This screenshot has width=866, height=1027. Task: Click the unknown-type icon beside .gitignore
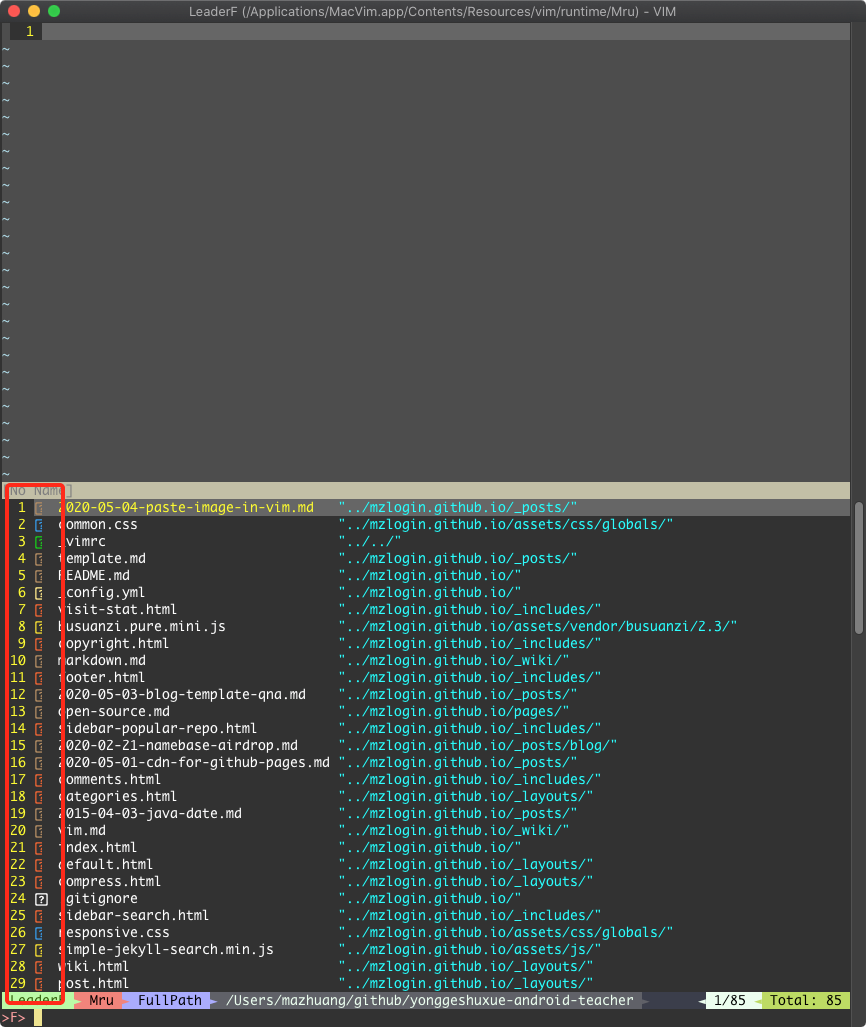click(x=40, y=898)
